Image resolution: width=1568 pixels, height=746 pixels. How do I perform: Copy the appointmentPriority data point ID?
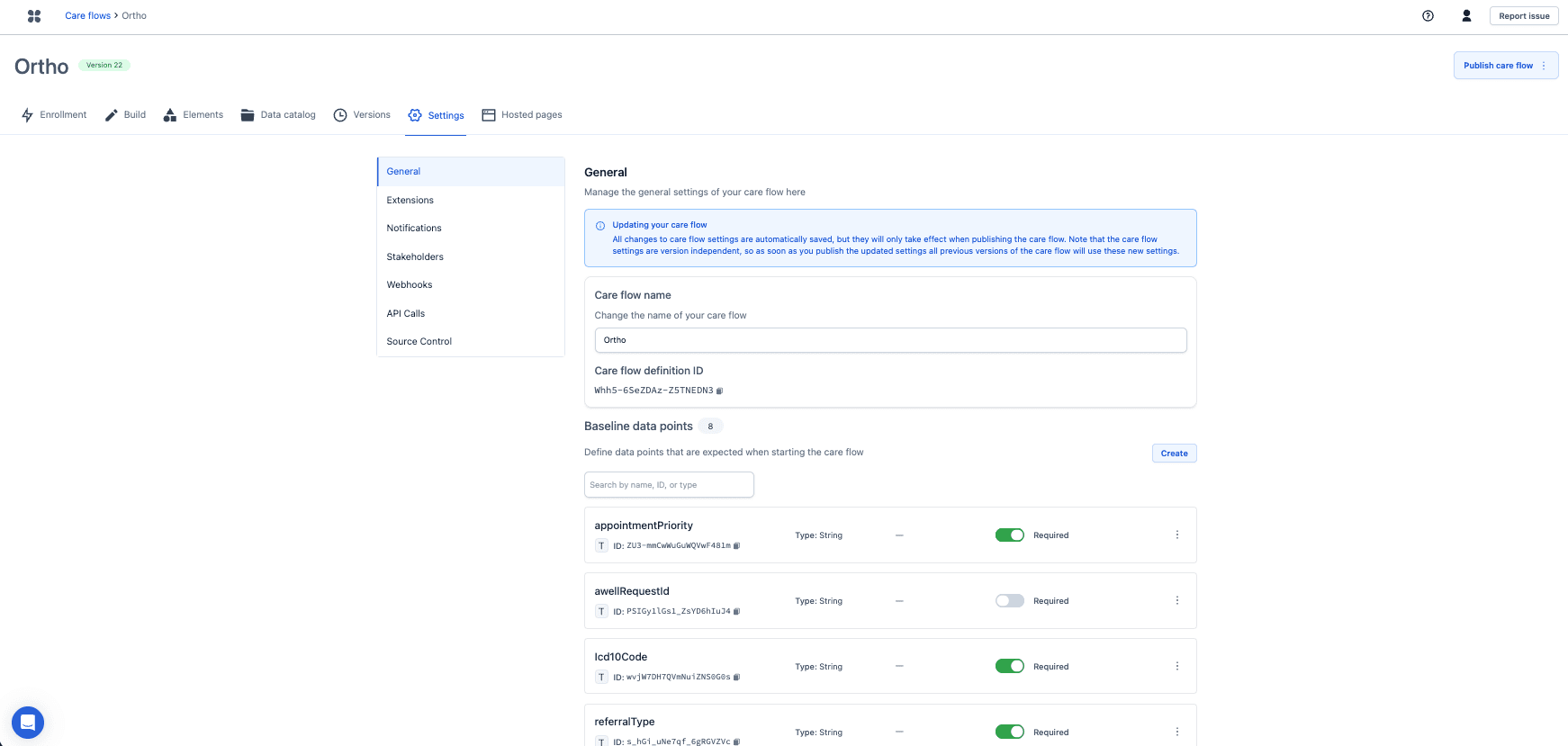pos(736,545)
